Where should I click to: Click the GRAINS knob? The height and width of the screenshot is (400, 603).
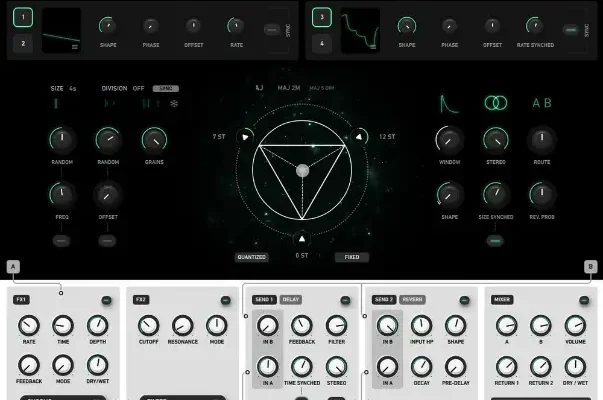[154, 139]
